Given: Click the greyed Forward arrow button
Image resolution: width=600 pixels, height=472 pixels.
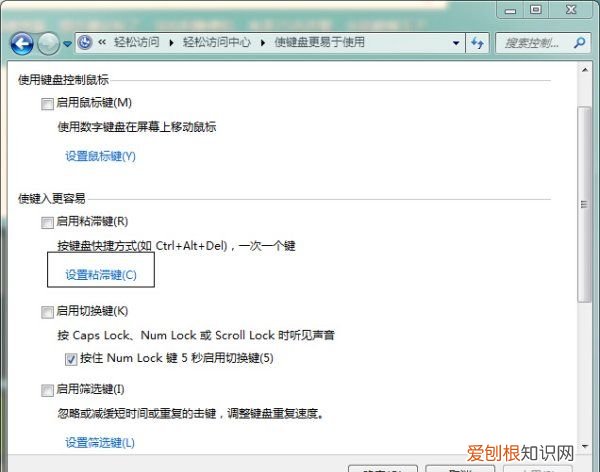Looking at the screenshot, I should coord(48,44).
